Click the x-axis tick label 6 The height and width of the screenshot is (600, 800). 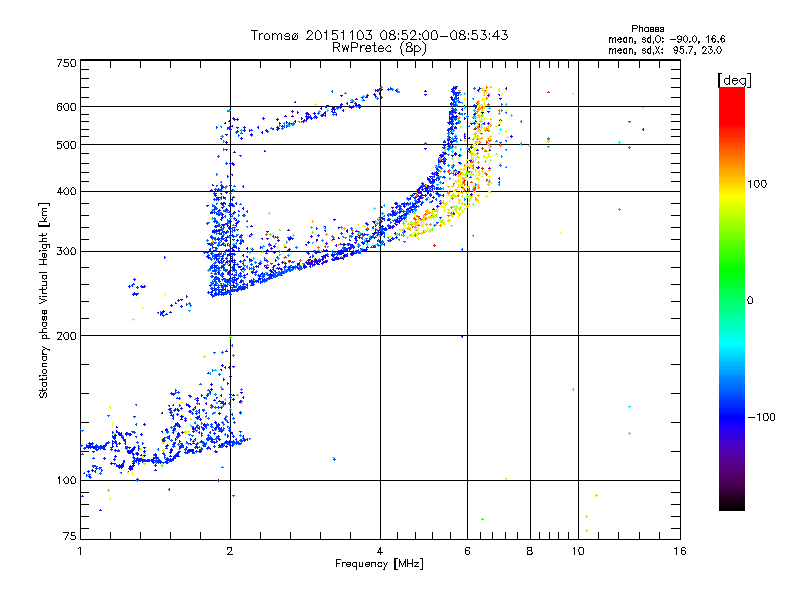467,551
